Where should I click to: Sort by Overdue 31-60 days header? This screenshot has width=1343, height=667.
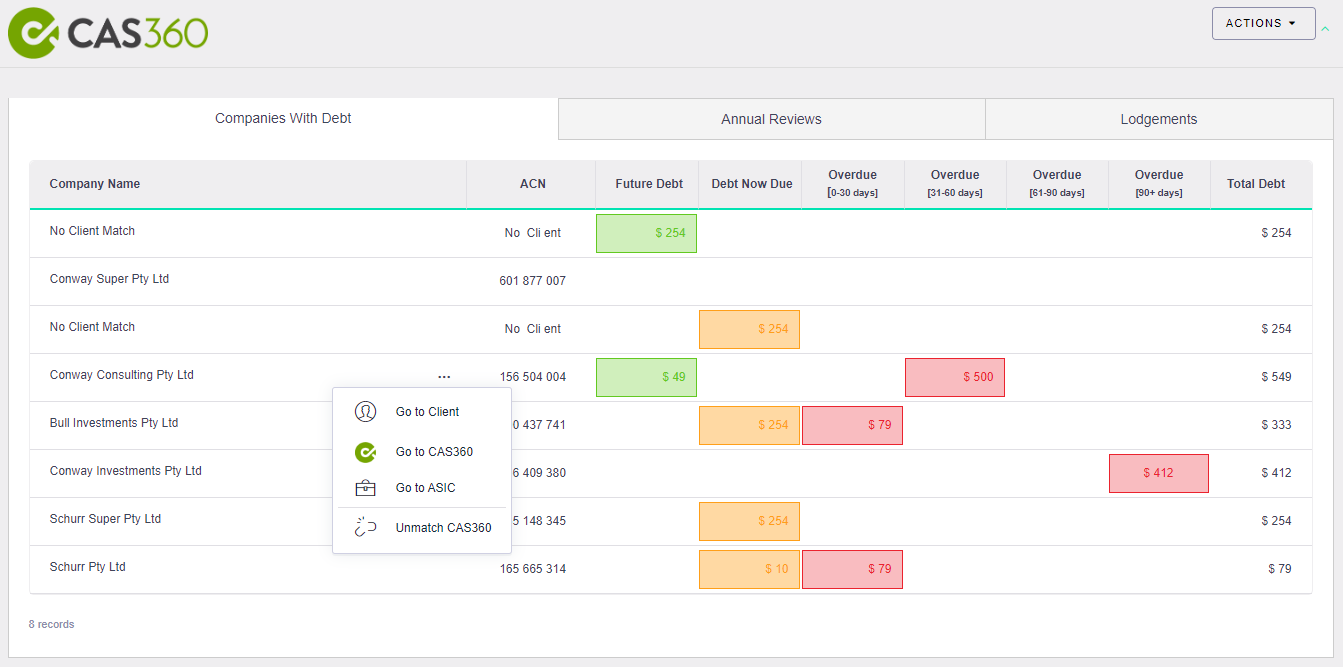click(955, 184)
